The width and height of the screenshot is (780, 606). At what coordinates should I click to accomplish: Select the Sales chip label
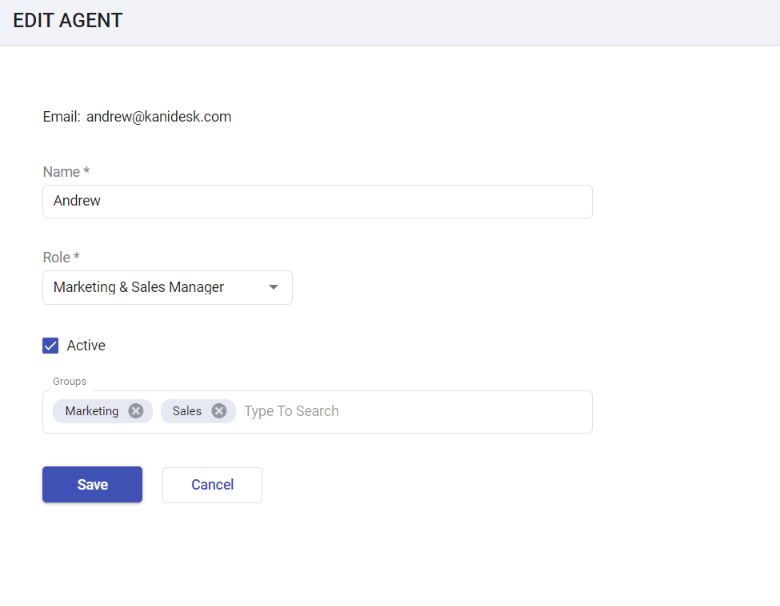(187, 411)
